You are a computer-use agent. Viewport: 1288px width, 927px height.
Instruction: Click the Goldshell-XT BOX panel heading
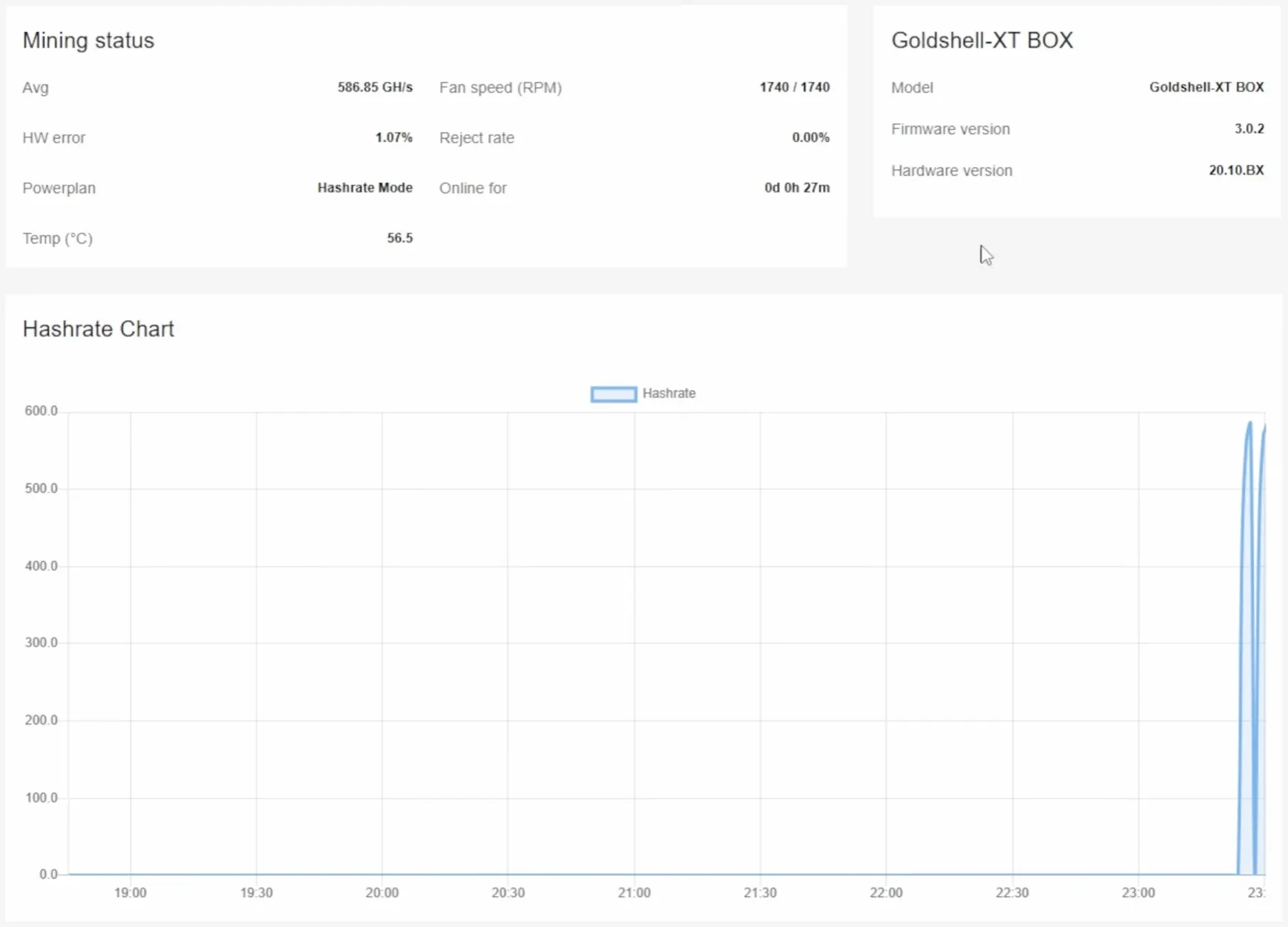(x=981, y=40)
